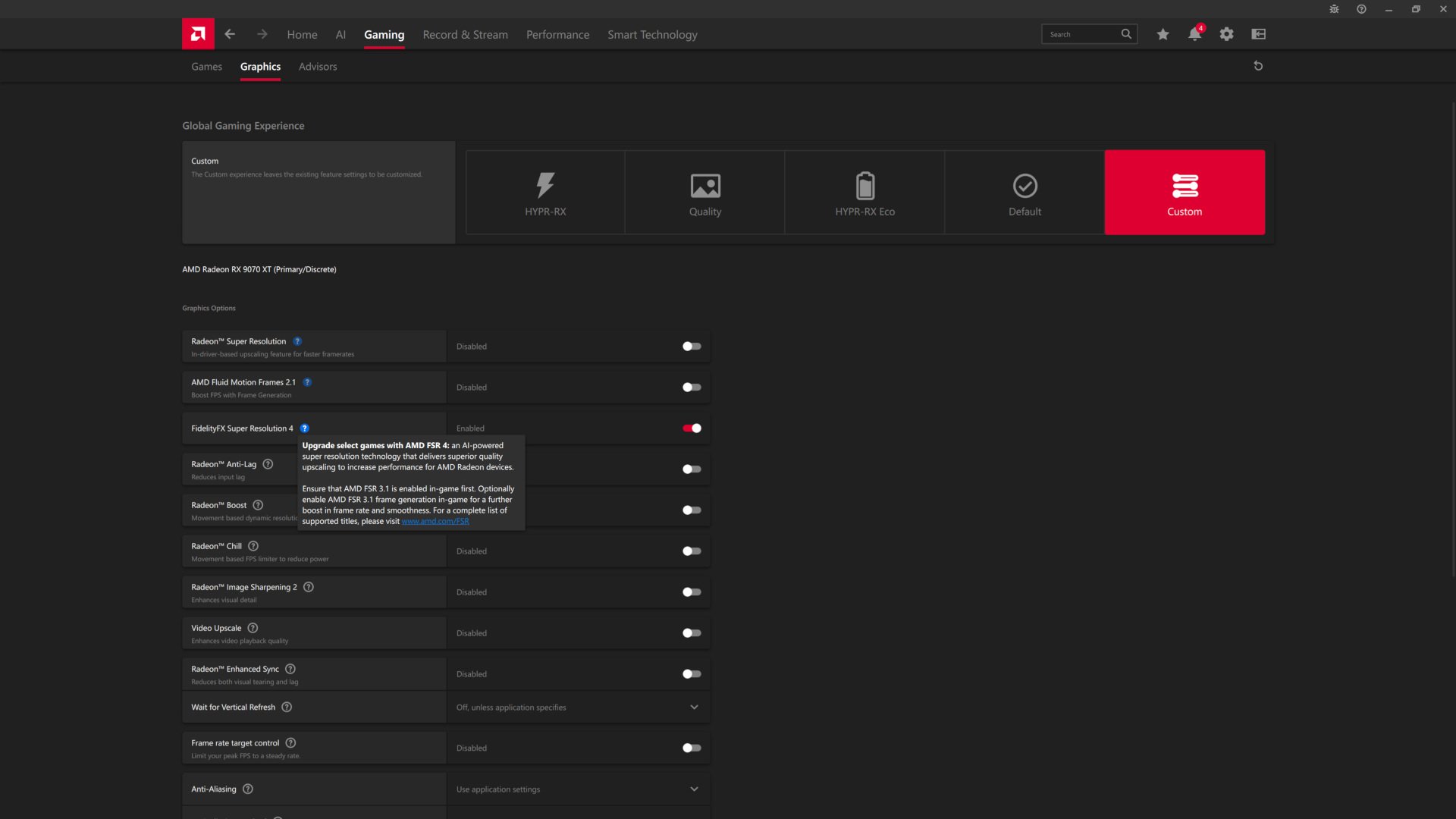Open favorites star icon

[1163, 34]
